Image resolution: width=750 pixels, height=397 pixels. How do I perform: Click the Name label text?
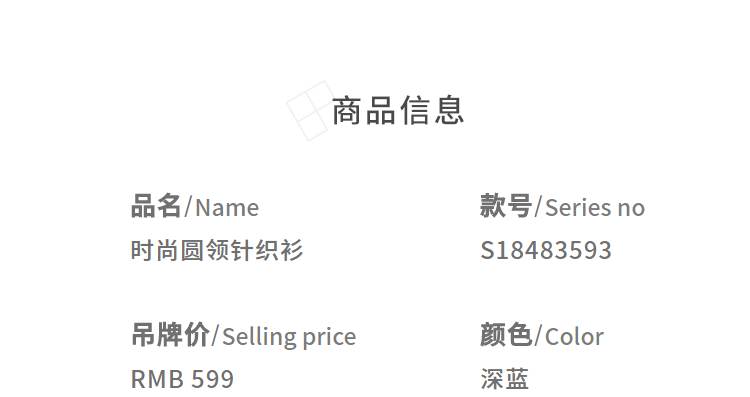pos(227,208)
